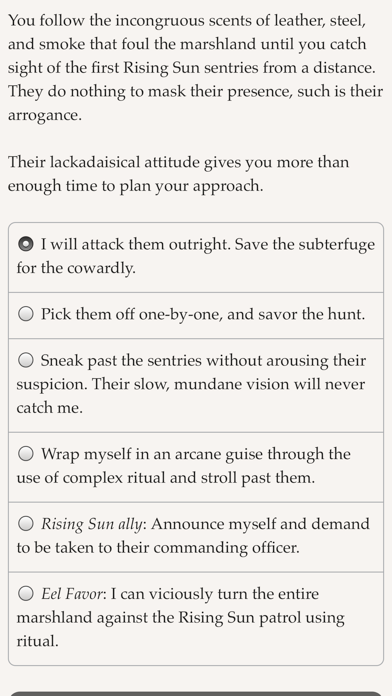
Task: Choose the Eel Favor radio button
Action: pyautogui.click(x=26, y=593)
